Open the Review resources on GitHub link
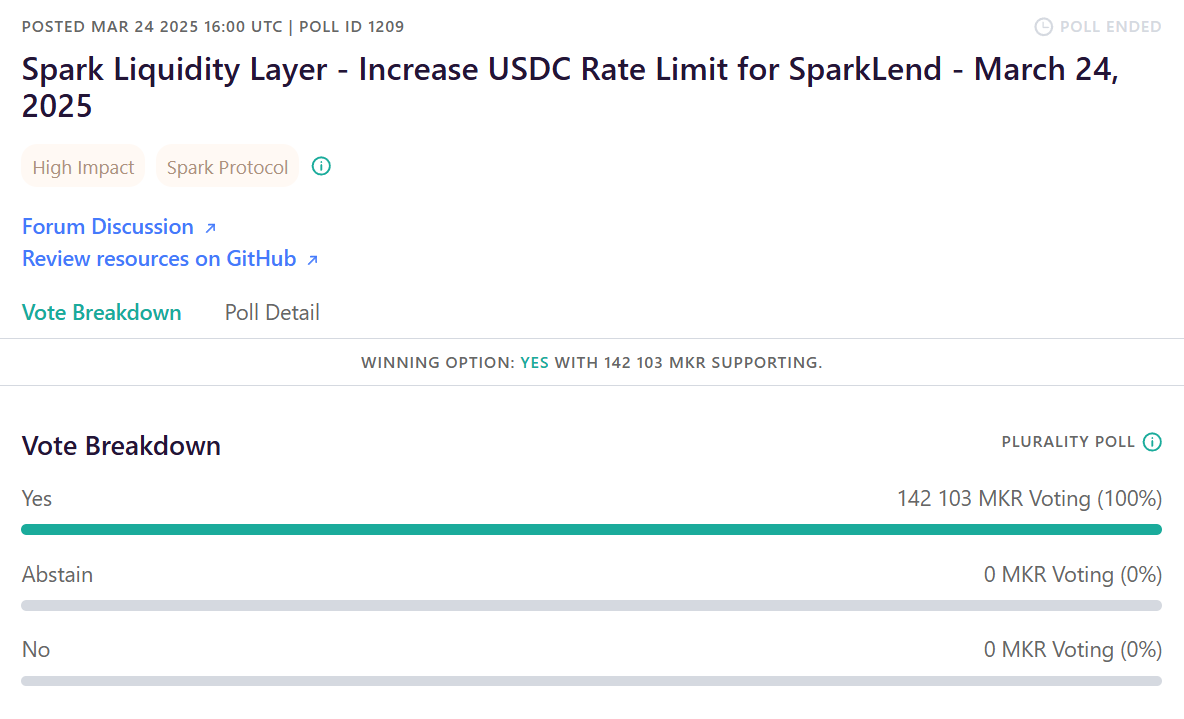Screen dimensions: 1184x719 (159, 259)
